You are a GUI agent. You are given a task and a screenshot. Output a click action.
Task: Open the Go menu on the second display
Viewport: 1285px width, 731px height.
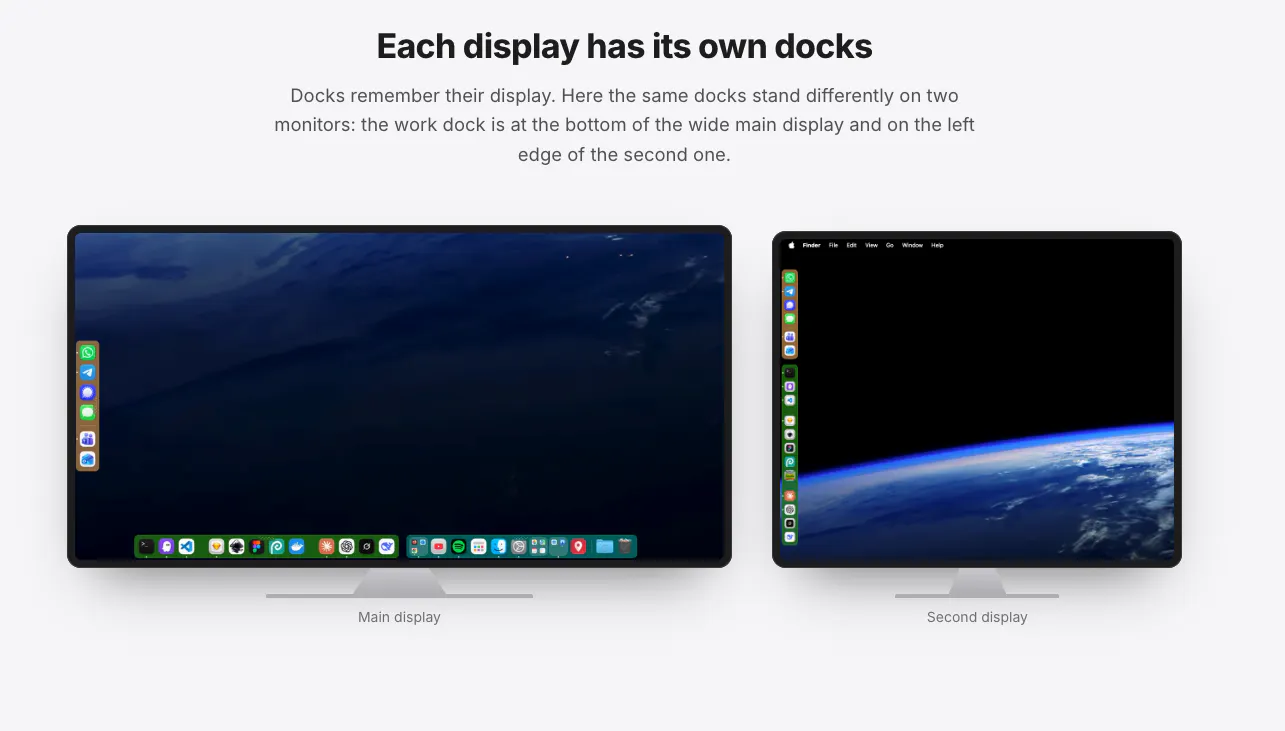coord(890,245)
